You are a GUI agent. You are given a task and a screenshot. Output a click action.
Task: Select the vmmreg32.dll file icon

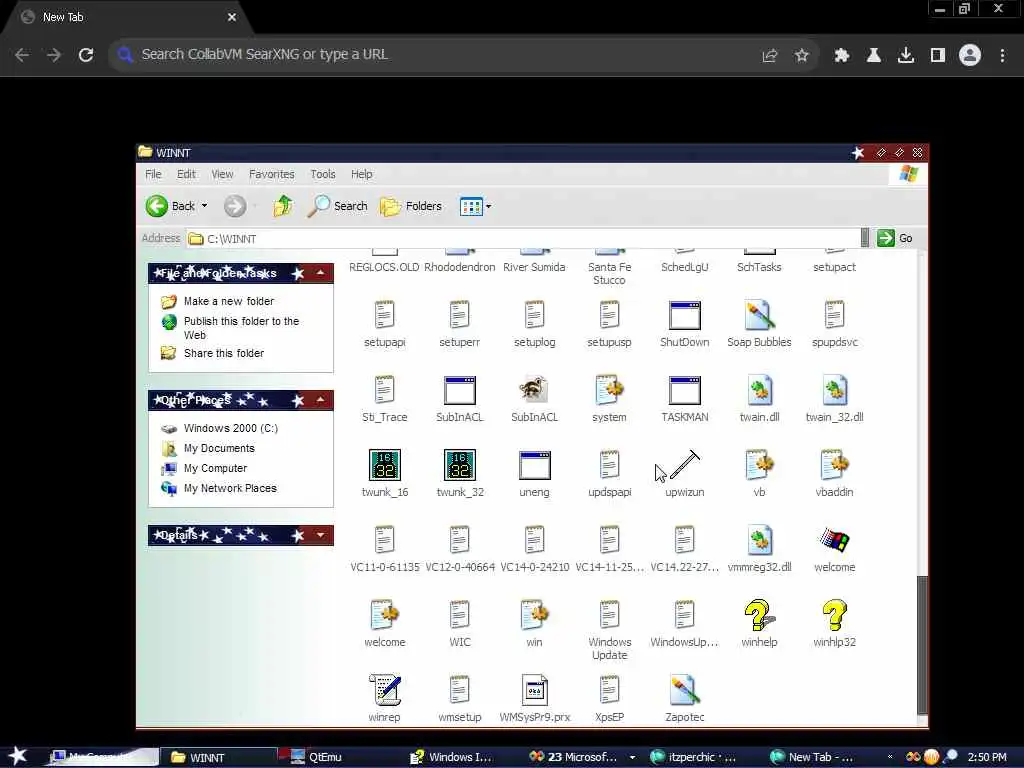(759, 540)
